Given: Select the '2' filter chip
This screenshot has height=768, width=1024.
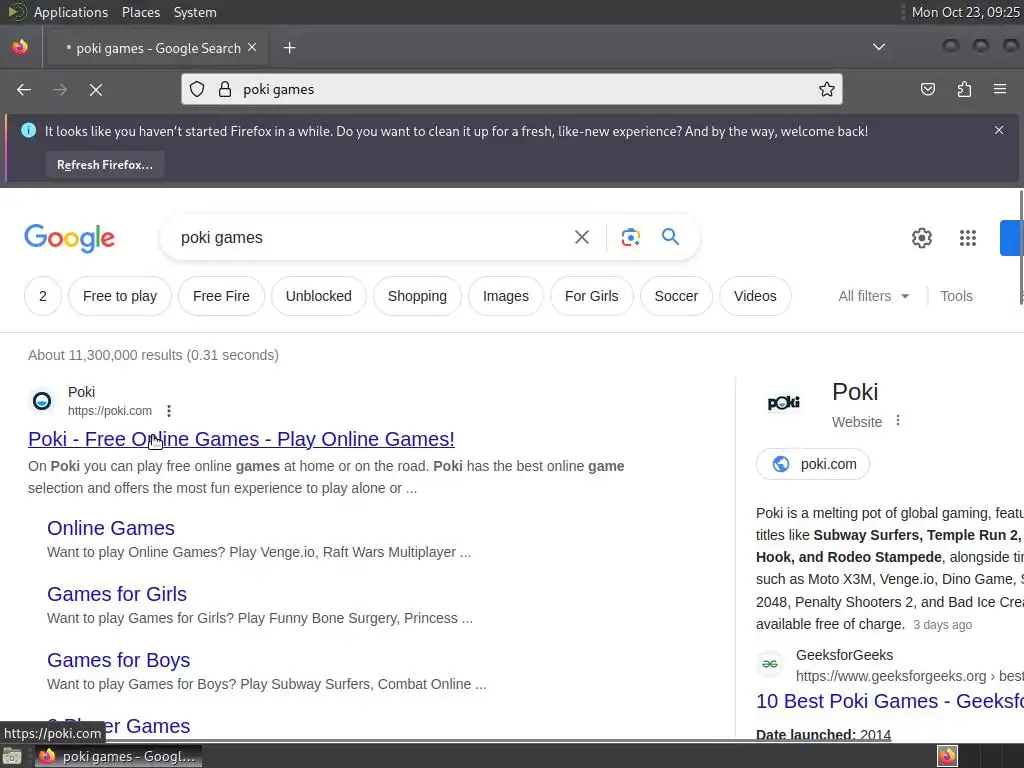Looking at the screenshot, I should 43,296.
